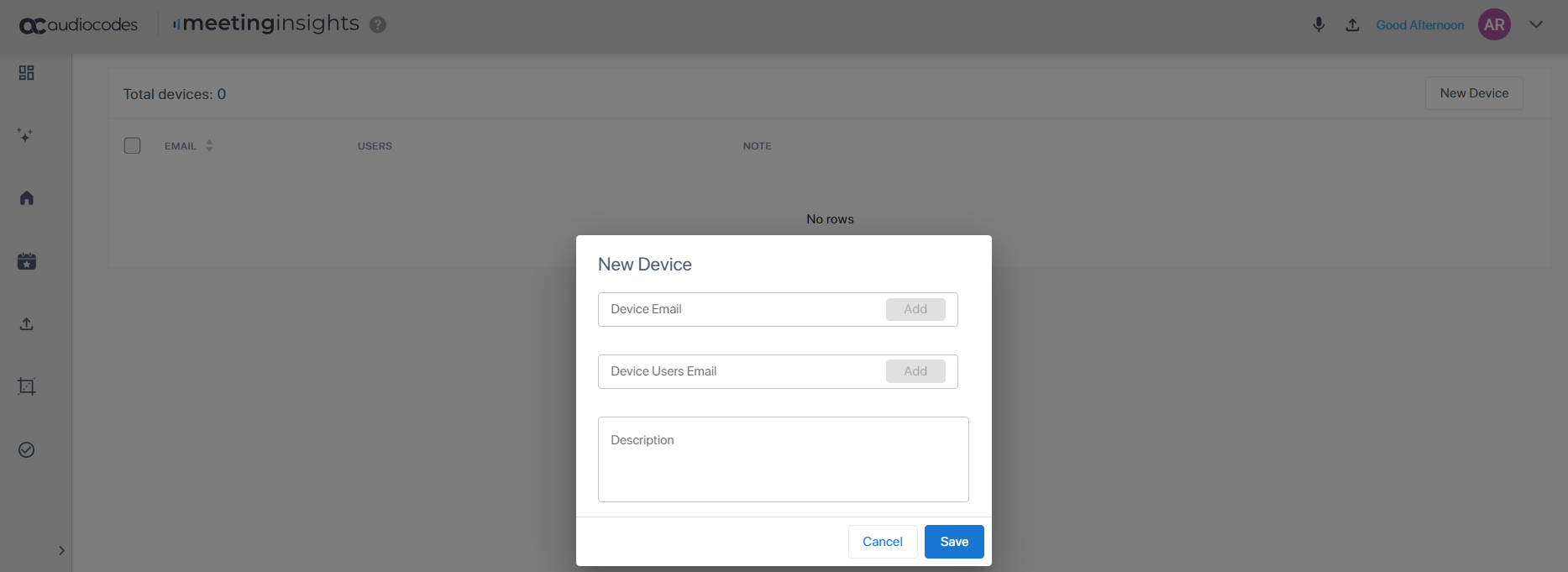Click the AR user avatar

coord(1494,24)
